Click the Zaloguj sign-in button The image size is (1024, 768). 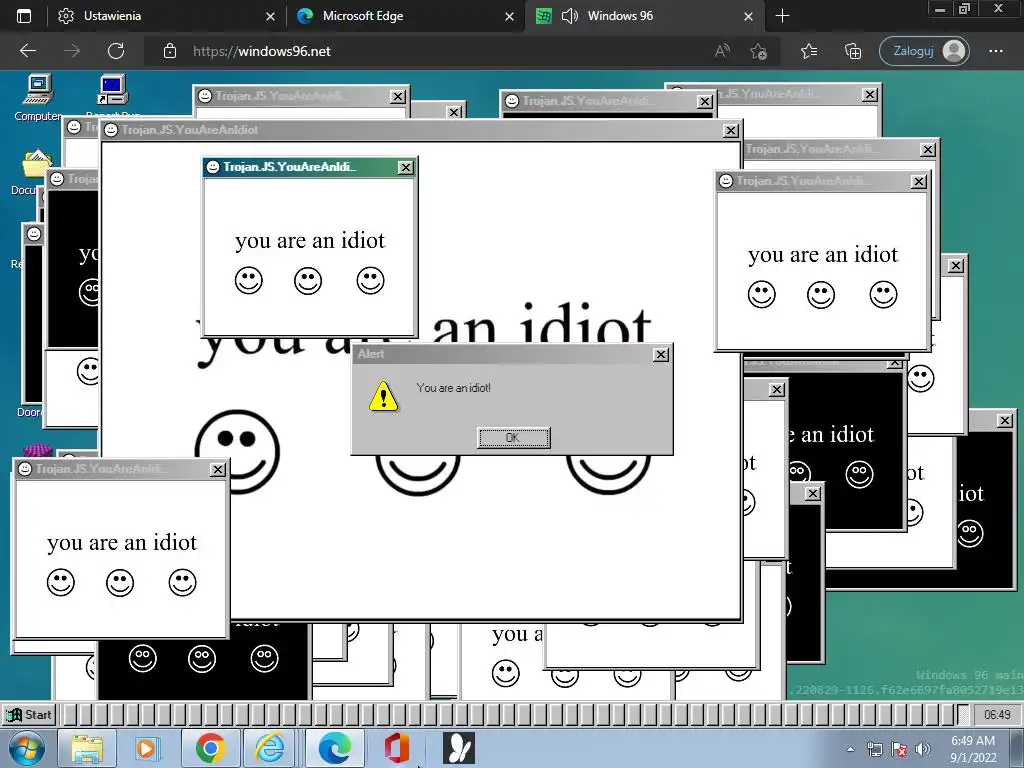coord(924,51)
